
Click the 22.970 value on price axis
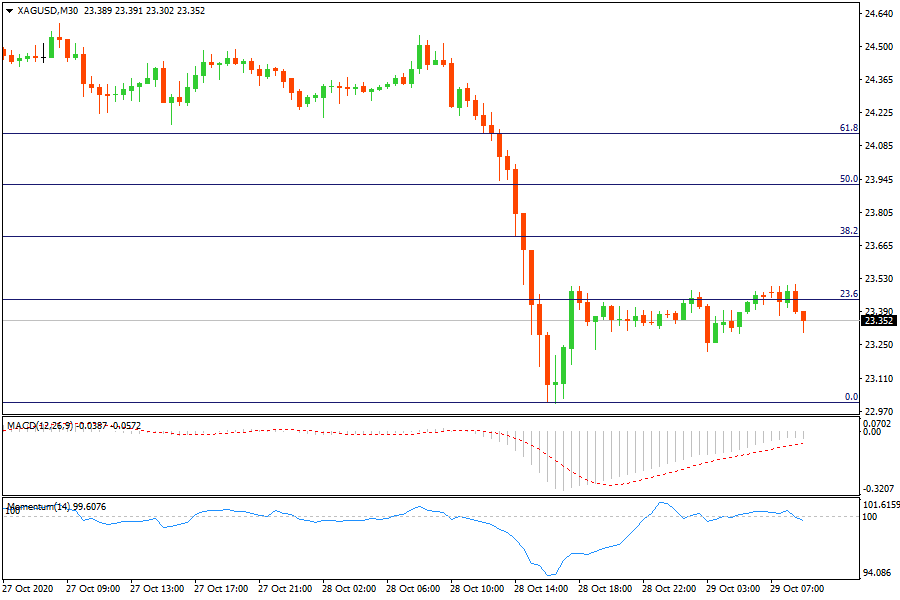[878, 411]
